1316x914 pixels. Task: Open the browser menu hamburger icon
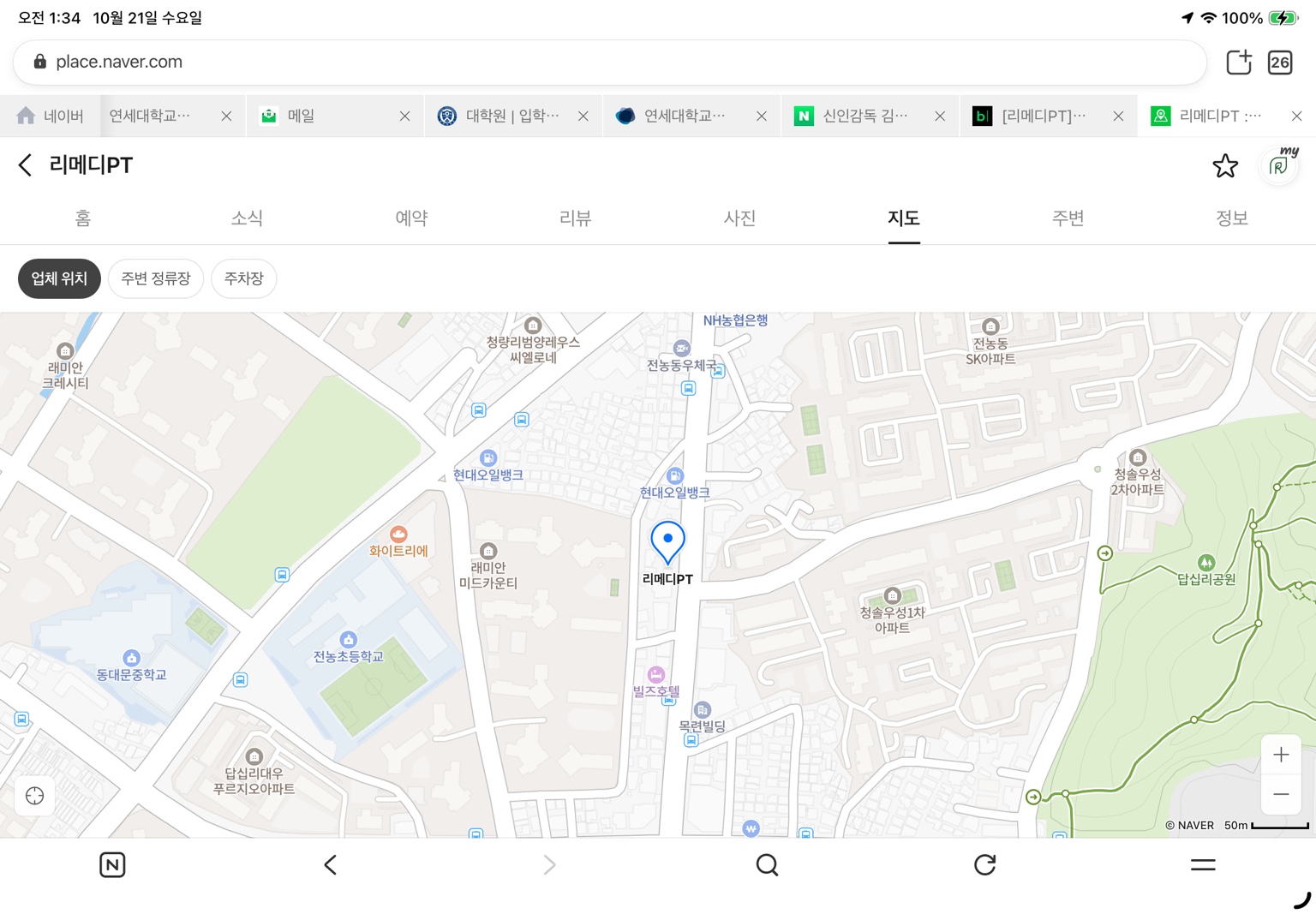coord(1203,864)
